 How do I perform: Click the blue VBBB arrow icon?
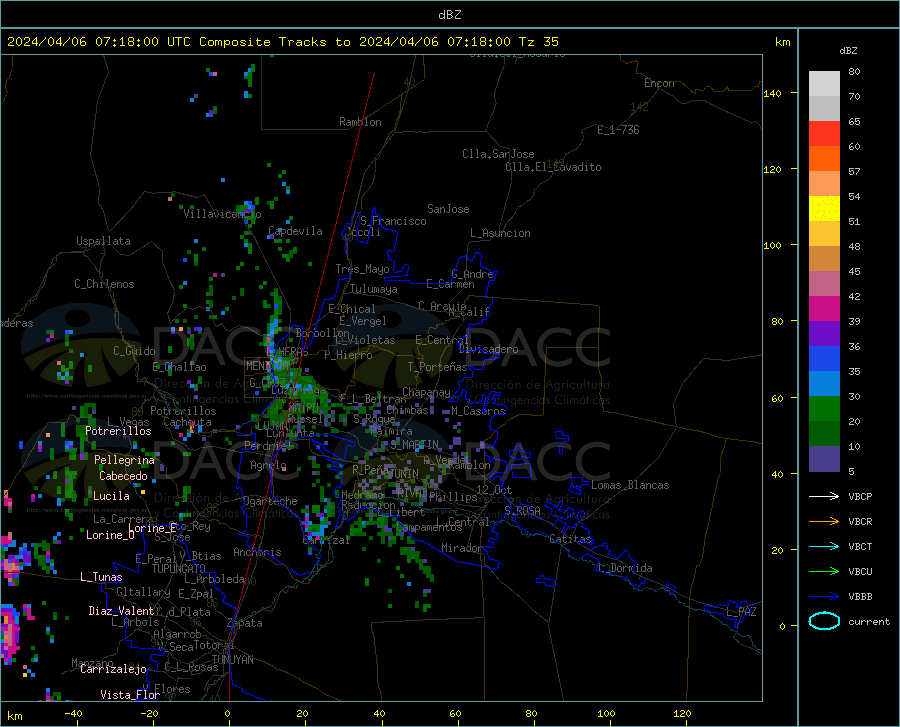(824, 596)
